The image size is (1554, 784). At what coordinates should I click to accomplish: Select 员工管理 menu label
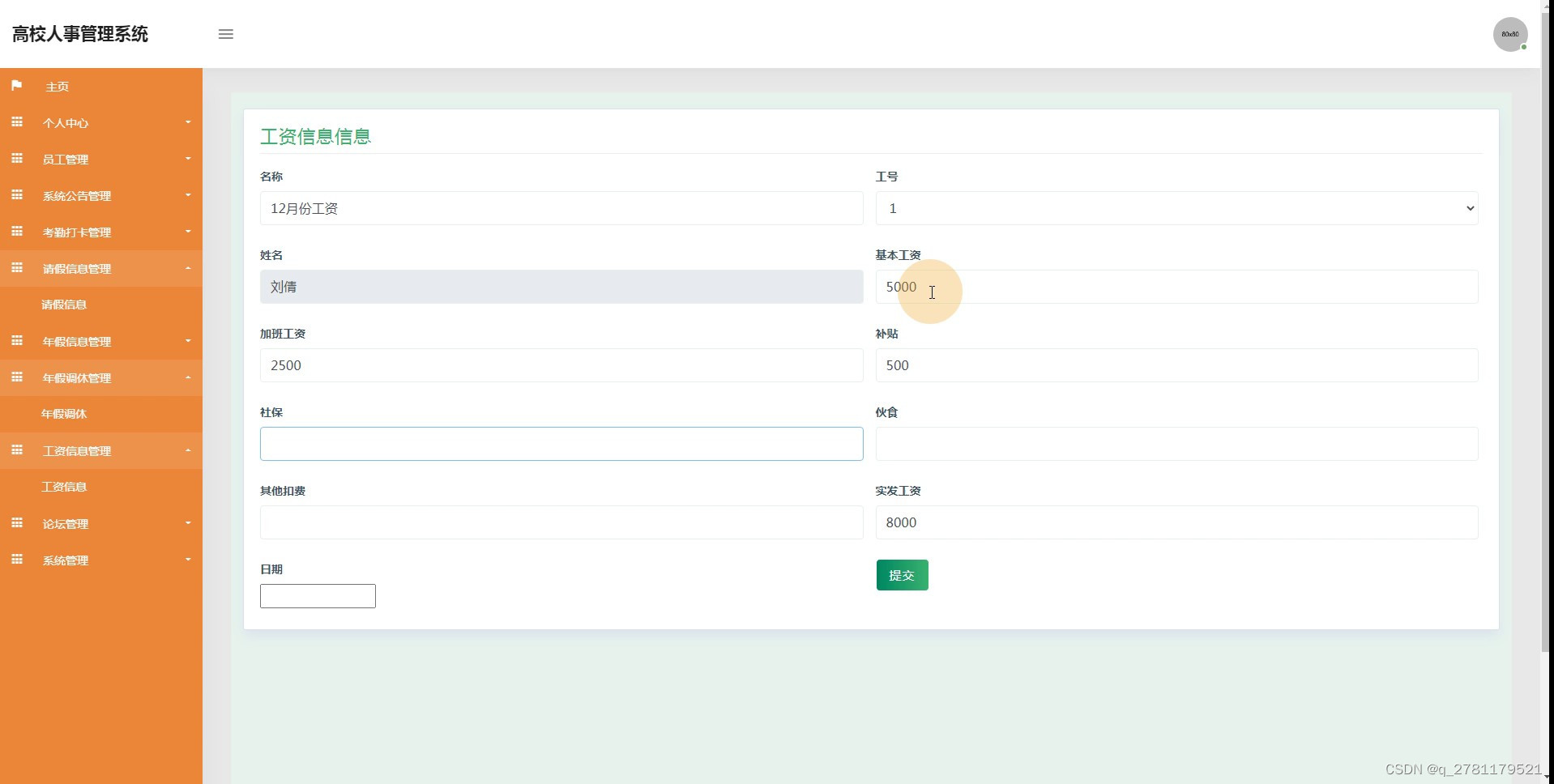66,160
